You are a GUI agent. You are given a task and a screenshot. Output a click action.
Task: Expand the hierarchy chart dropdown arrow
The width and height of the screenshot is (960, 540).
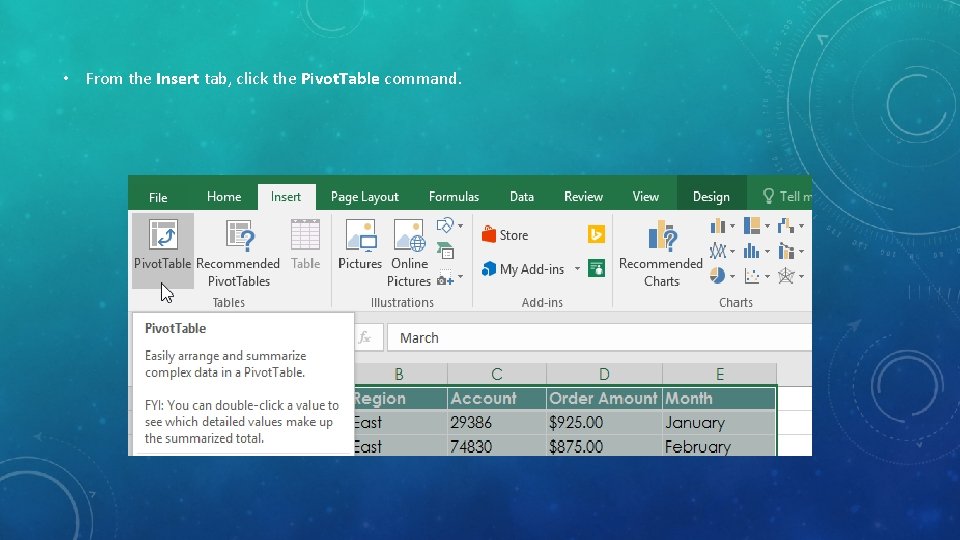tap(767, 226)
